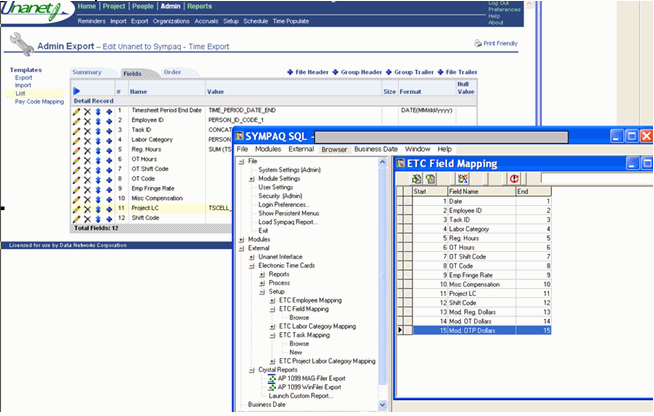Select Browse under ETC Field Mapping

(x=299, y=318)
